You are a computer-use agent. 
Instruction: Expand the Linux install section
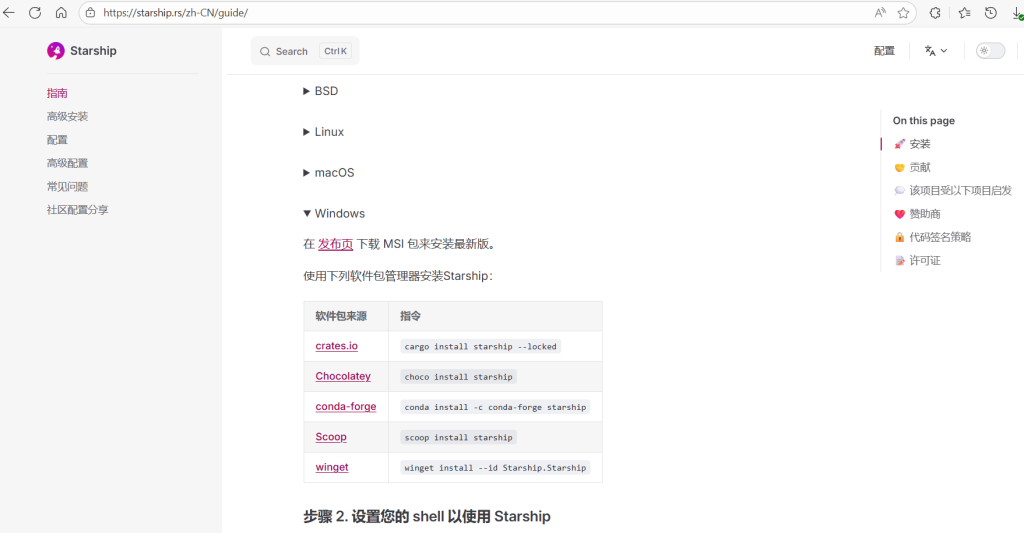[323, 132]
